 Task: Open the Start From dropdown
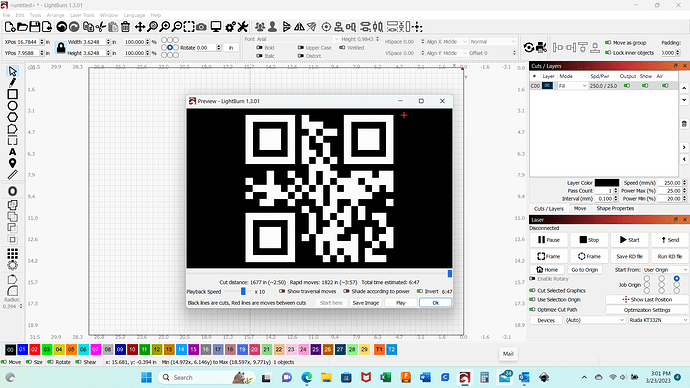coord(665,270)
